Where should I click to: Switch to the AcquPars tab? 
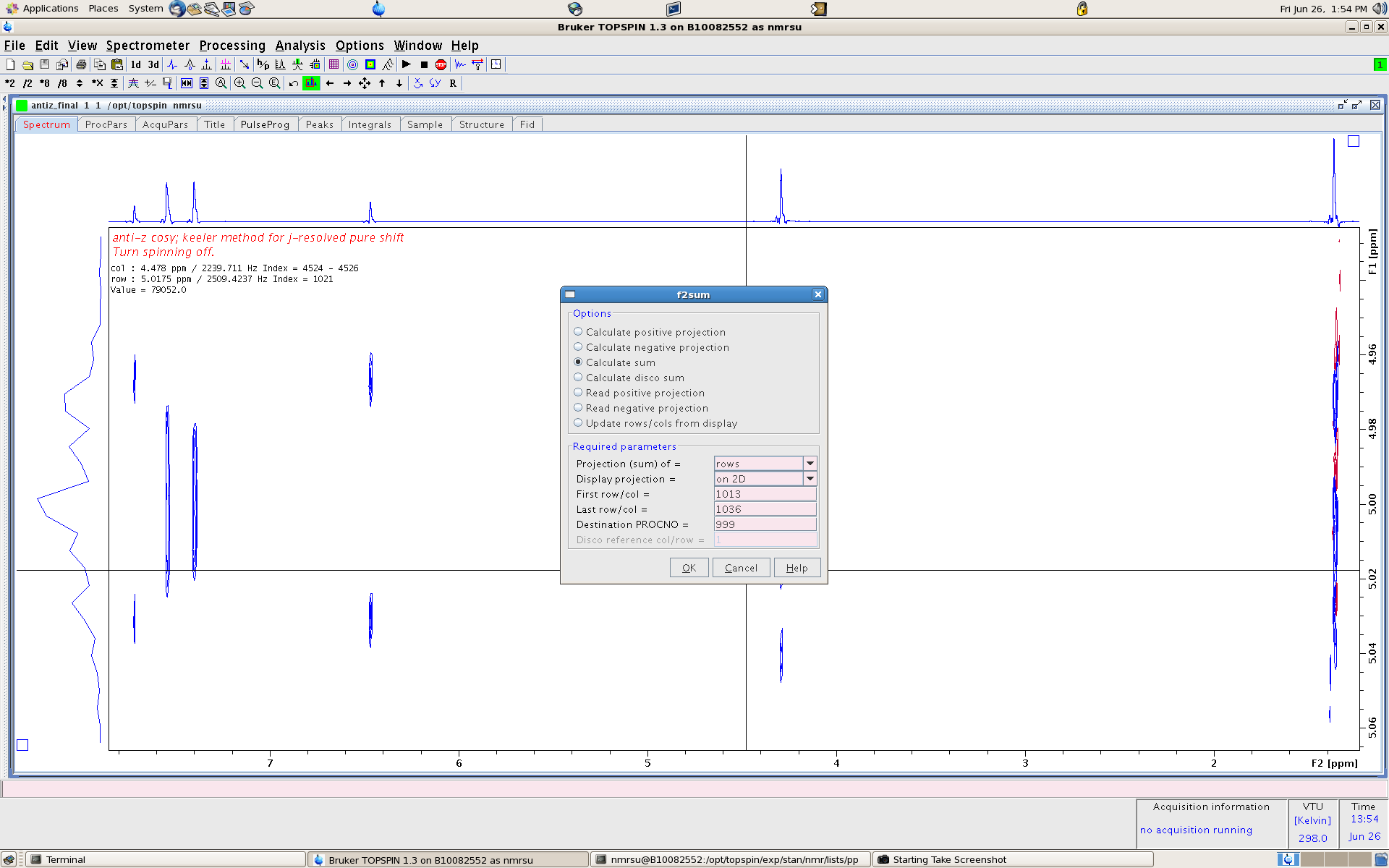coord(165,124)
